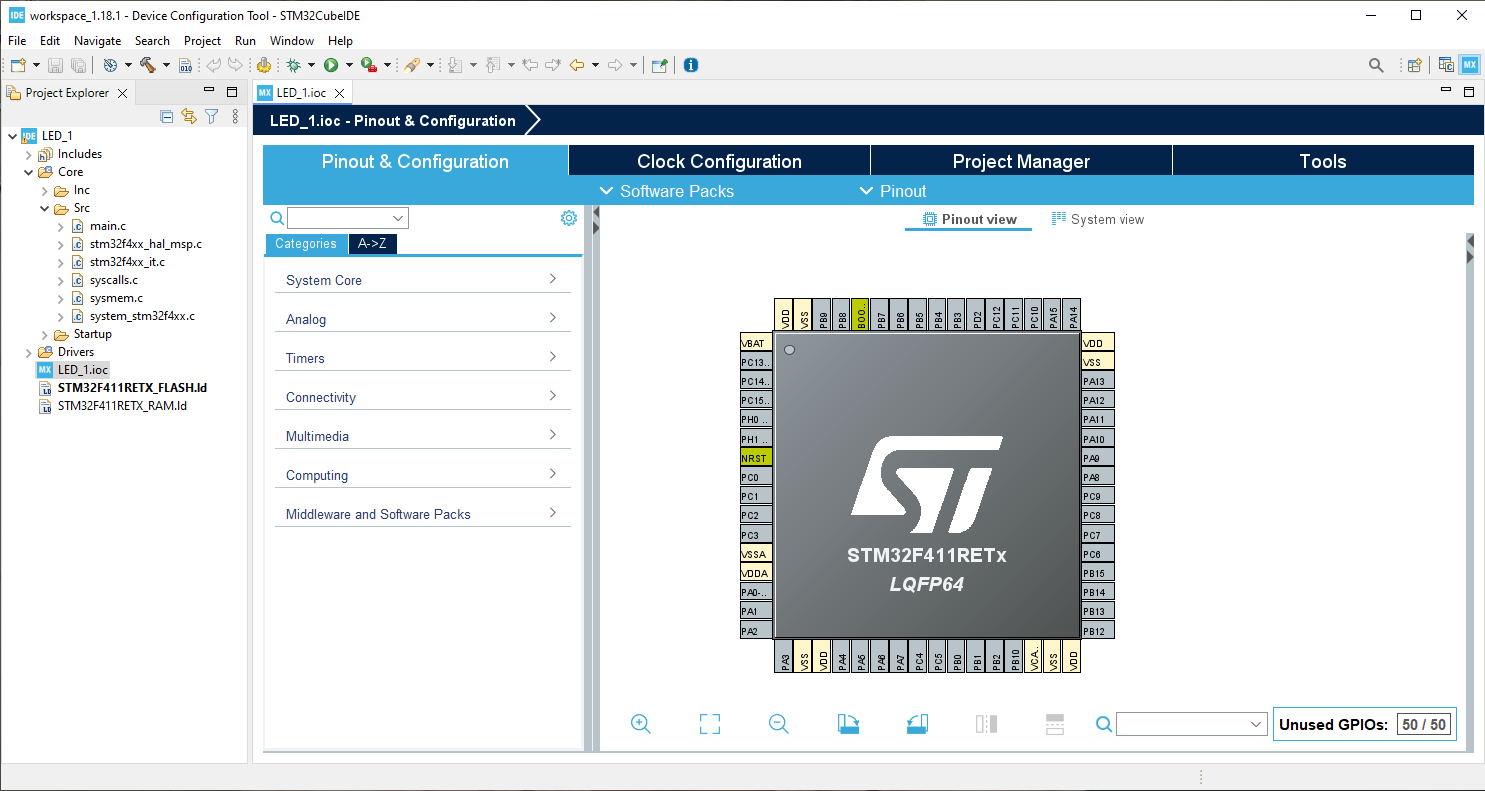The width and height of the screenshot is (1485, 791).
Task: Save the current file with the disk icon
Action: (54, 64)
